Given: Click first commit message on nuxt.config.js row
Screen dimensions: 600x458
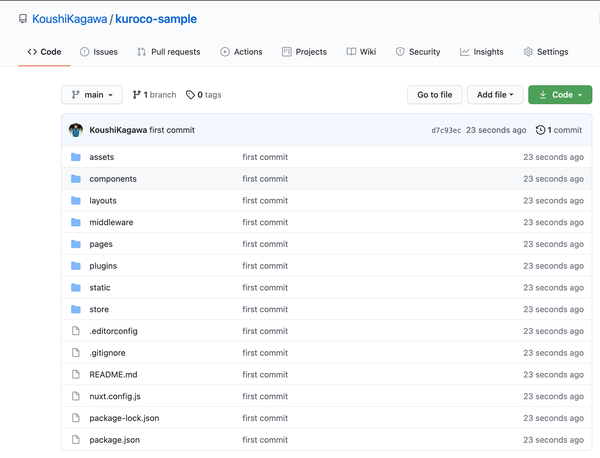Looking at the screenshot, I should click(x=265, y=396).
